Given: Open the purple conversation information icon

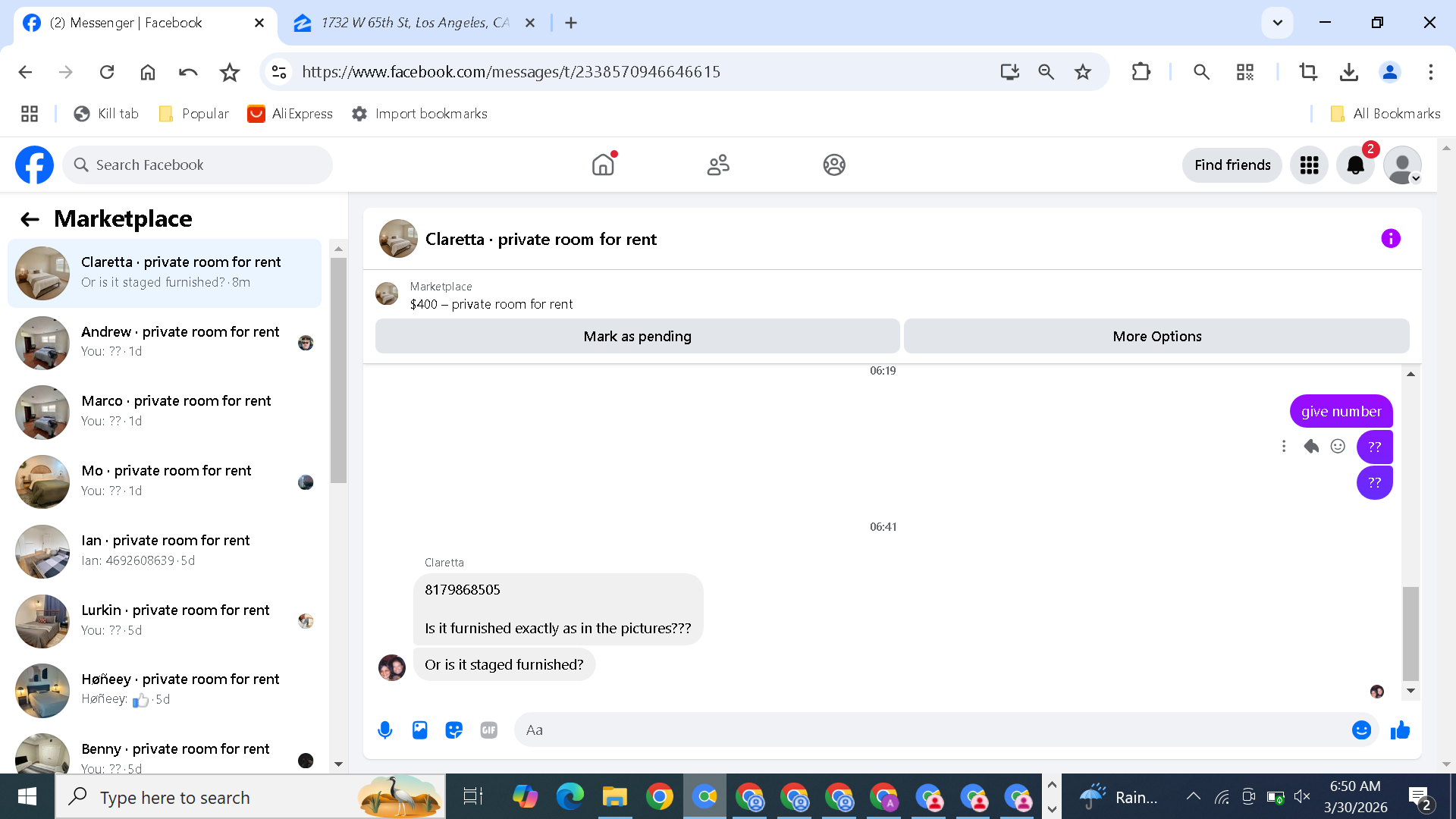Looking at the screenshot, I should (x=1390, y=239).
